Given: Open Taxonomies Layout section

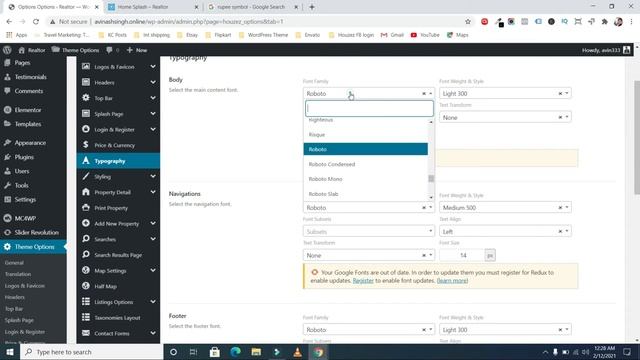Looking at the screenshot, I should click(118, 318).
